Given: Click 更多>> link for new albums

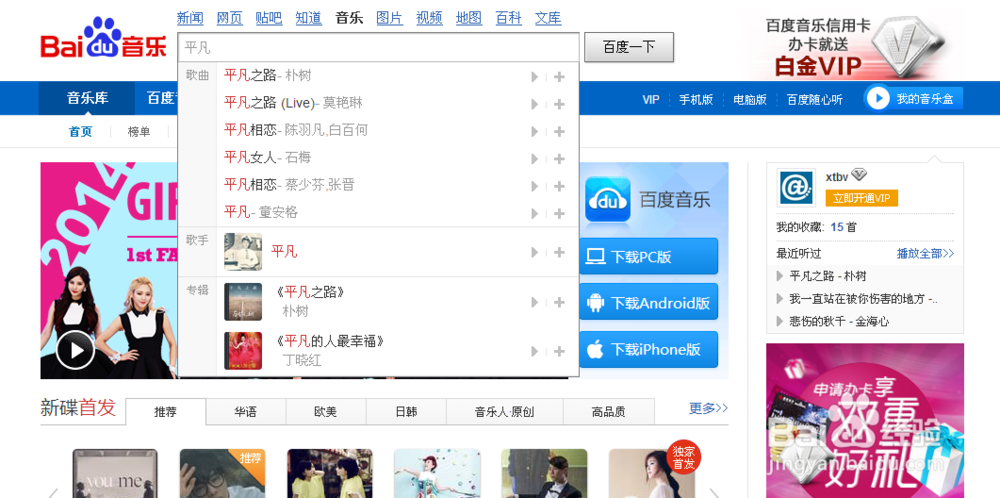Looking at the screenshot, I should point(708,408).
